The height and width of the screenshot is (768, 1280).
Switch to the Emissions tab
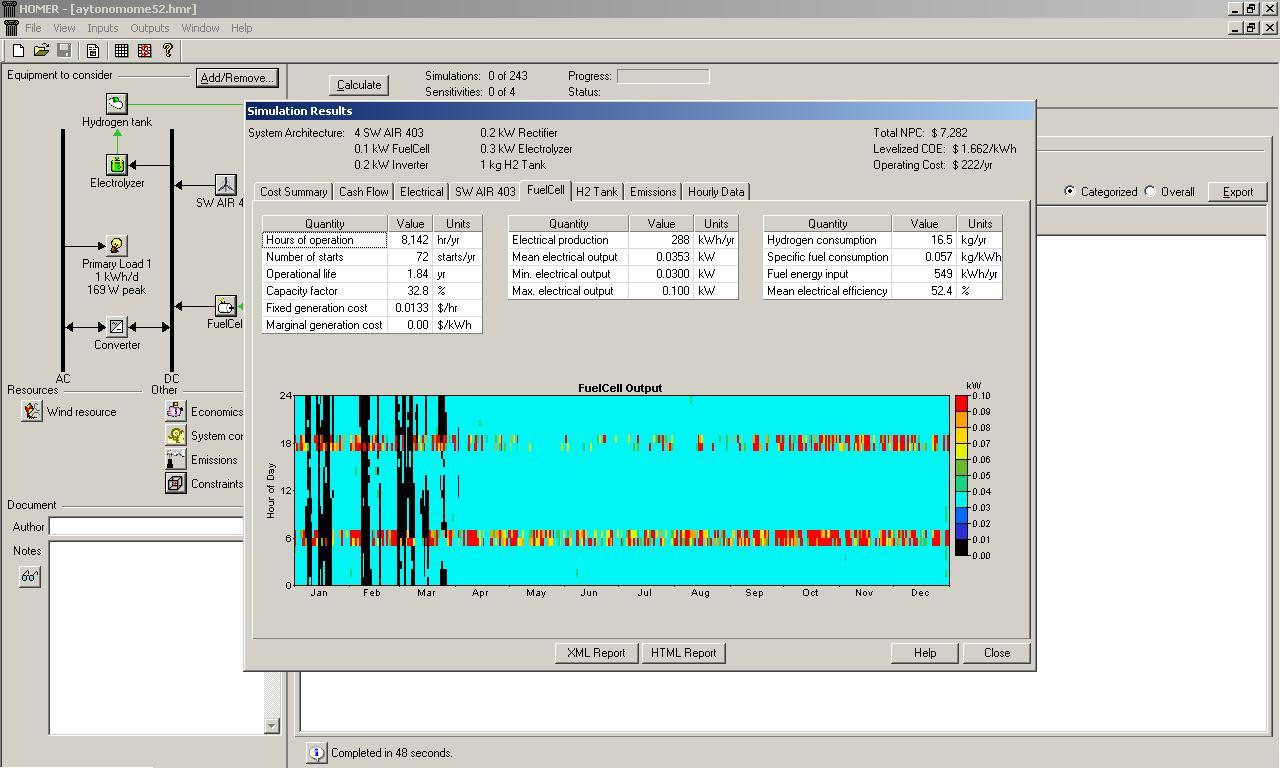(x=653, y=192)
